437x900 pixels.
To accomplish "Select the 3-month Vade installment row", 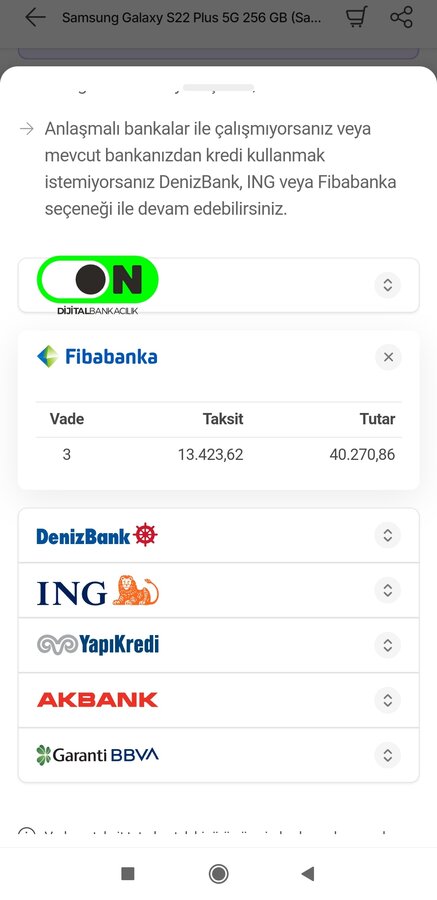I will (x=218, y=455).
